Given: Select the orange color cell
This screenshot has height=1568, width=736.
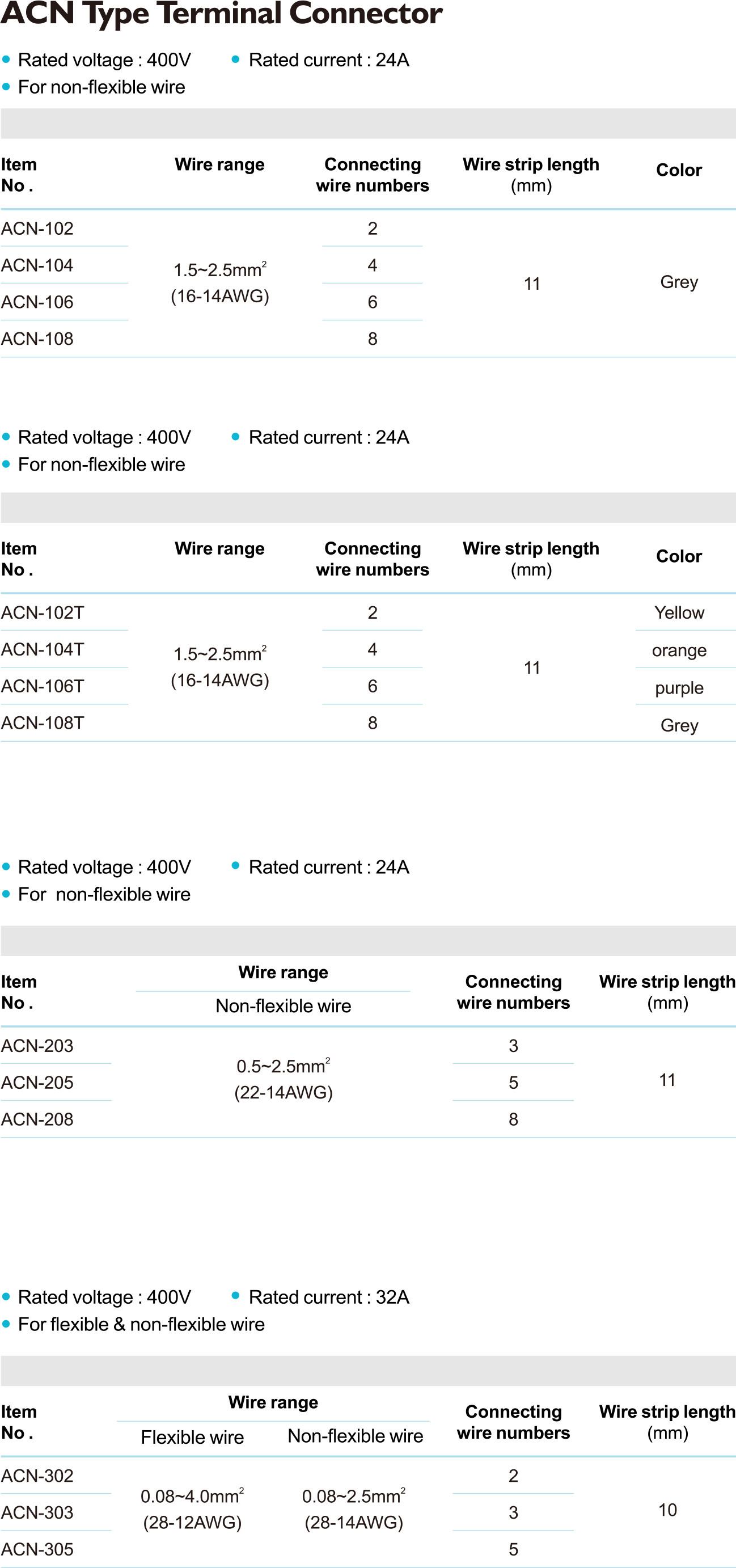Looking at the screenshot, I should (x=679, y=650).
